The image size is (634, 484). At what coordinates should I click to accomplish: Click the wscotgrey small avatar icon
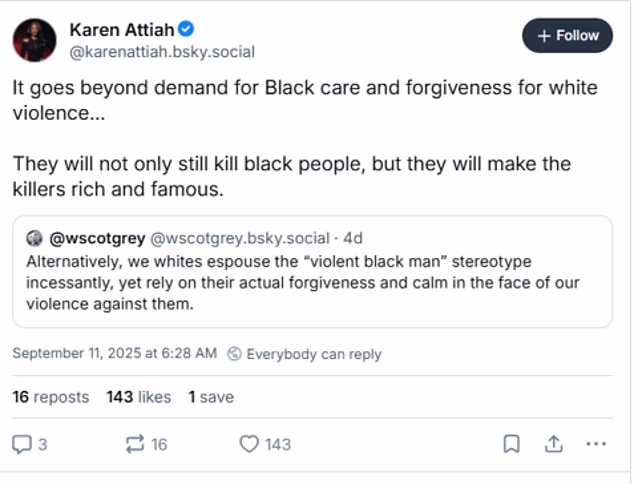pos(34,238)
